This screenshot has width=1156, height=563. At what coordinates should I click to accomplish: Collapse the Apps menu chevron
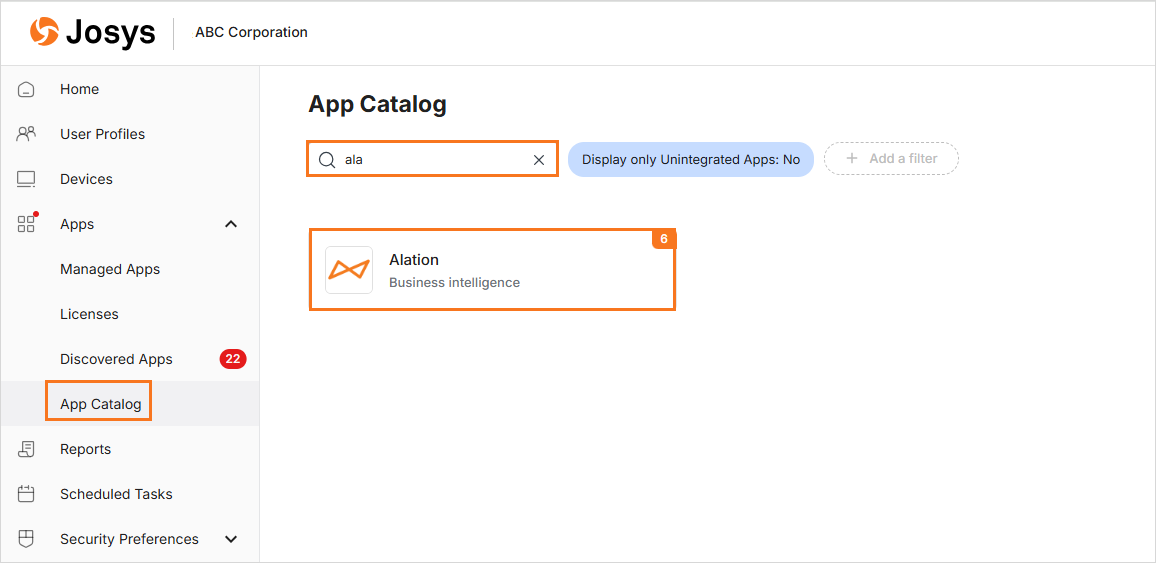point(231,224)
